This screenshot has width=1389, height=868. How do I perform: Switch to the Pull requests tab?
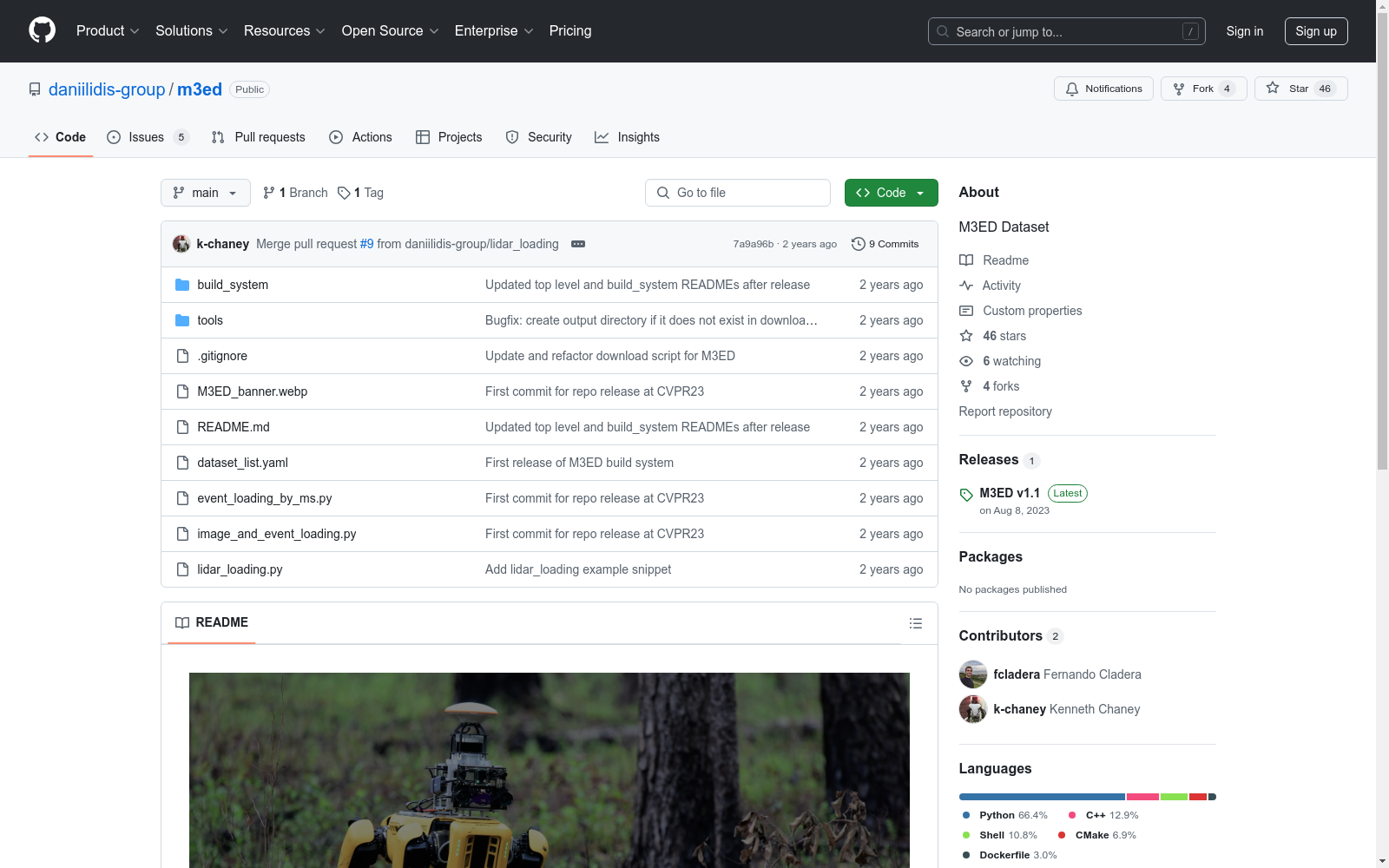[x=259, y=137]
